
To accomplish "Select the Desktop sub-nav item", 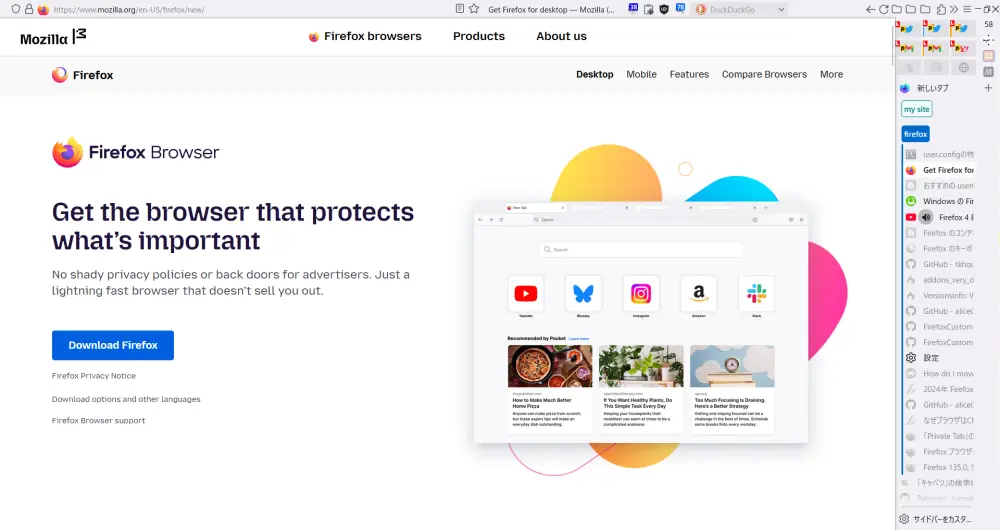I will point(594,75).
